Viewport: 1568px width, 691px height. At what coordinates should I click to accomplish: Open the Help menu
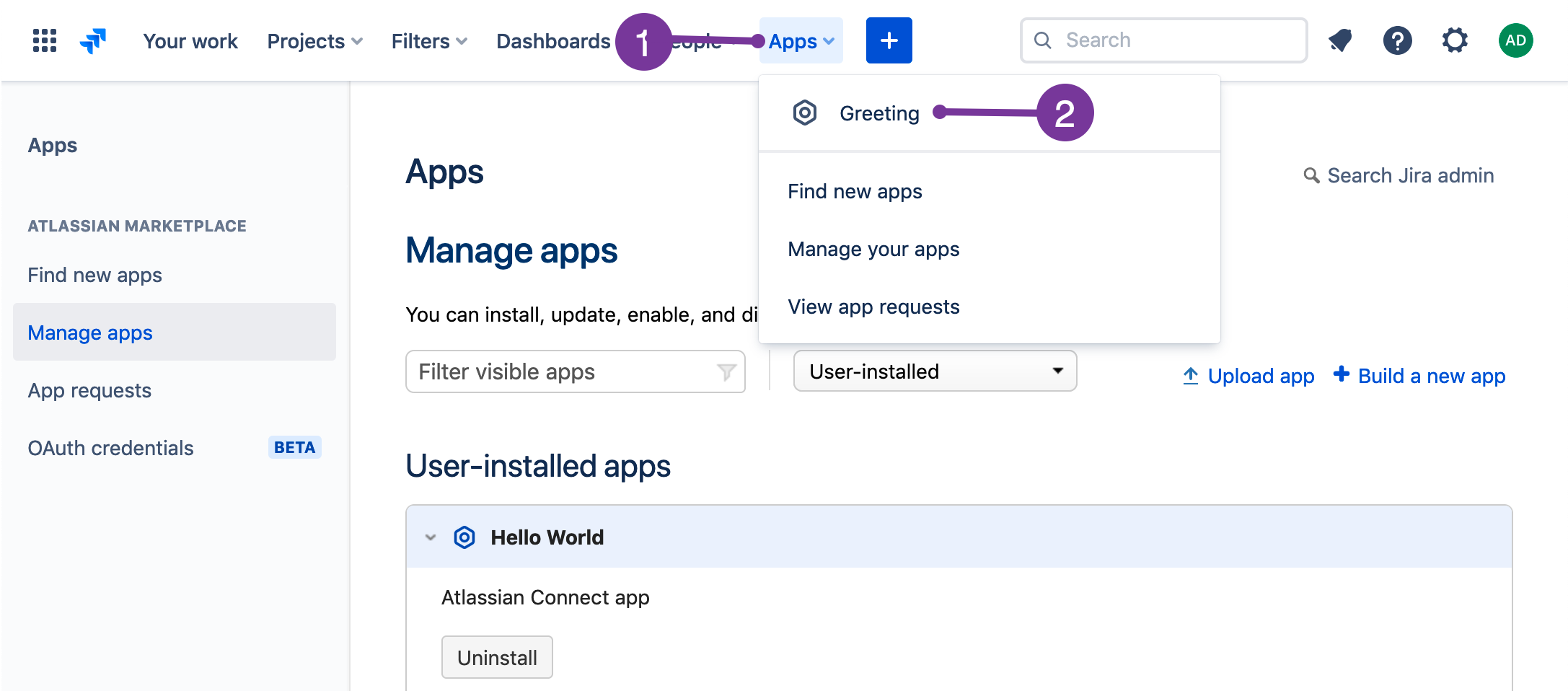click(x=1398, y=40)
